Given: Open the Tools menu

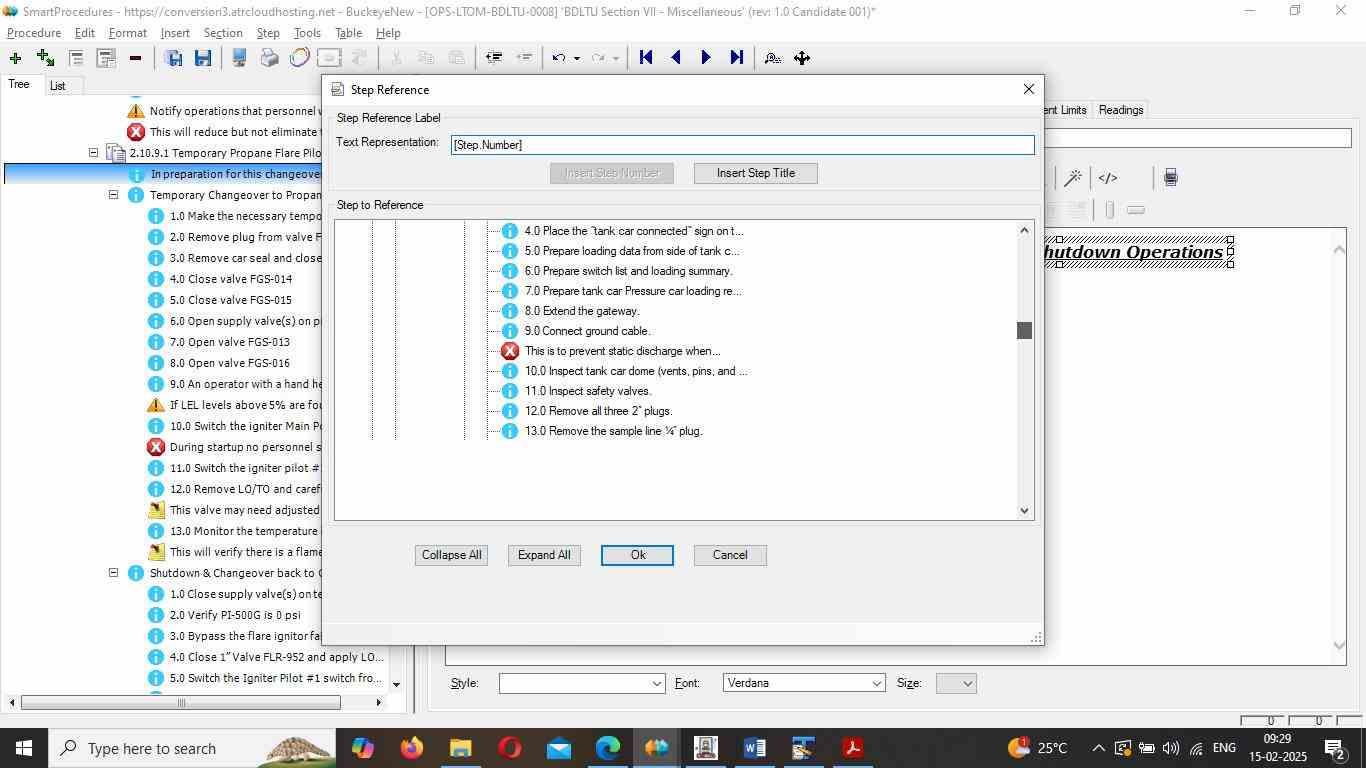Looking at the screenshot, I should [x=307, y=33].
